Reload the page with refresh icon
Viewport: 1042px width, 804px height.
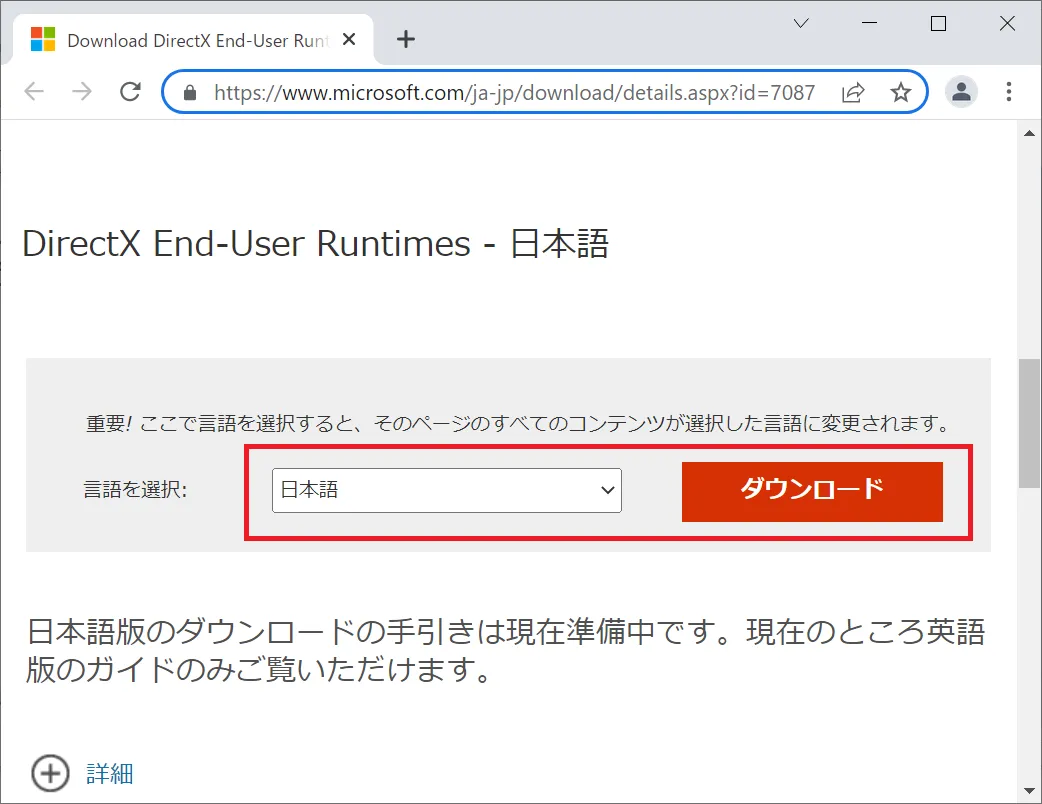click(x=130, y=91)
